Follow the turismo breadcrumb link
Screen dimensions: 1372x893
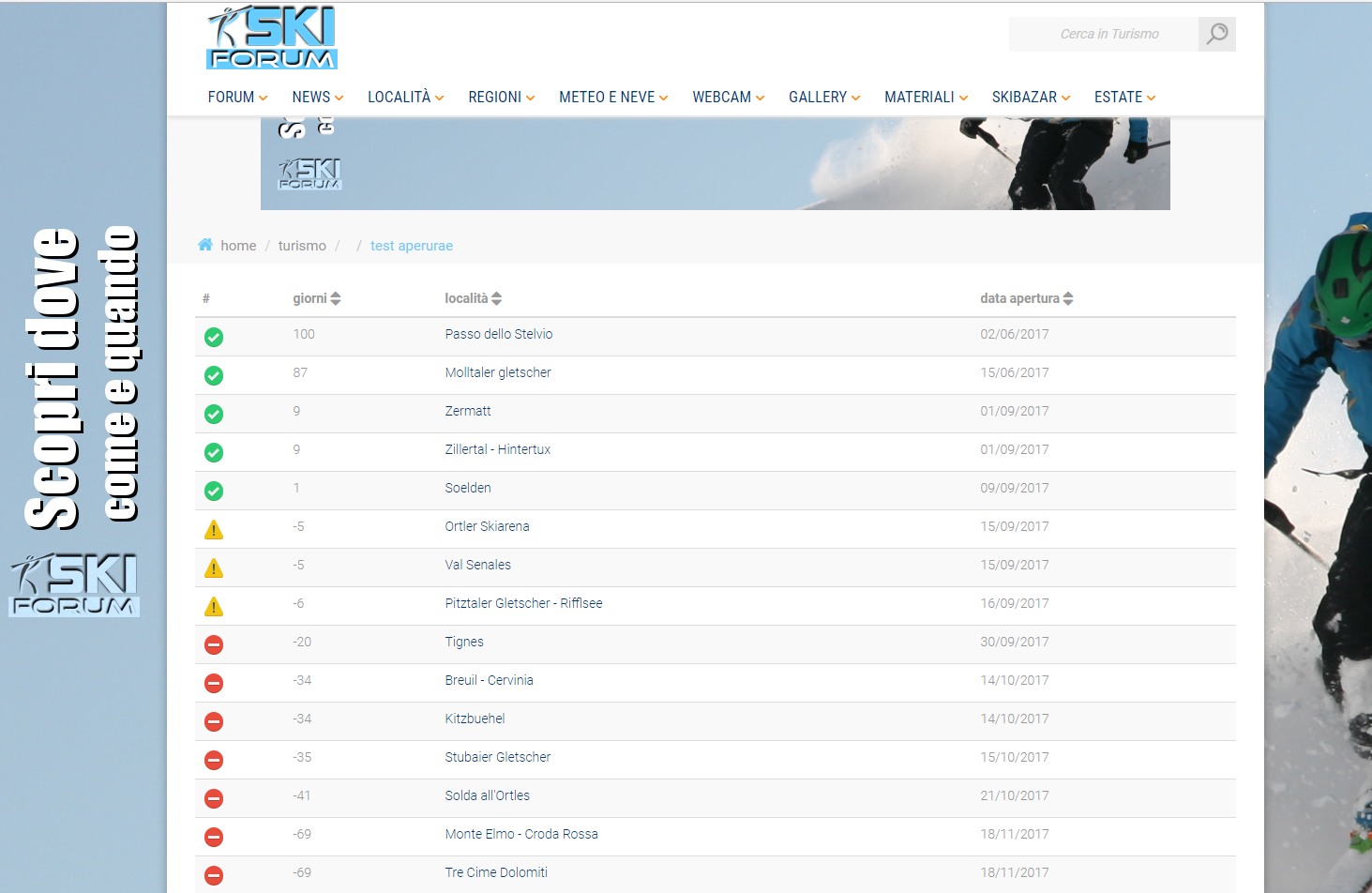coord(302,246)
